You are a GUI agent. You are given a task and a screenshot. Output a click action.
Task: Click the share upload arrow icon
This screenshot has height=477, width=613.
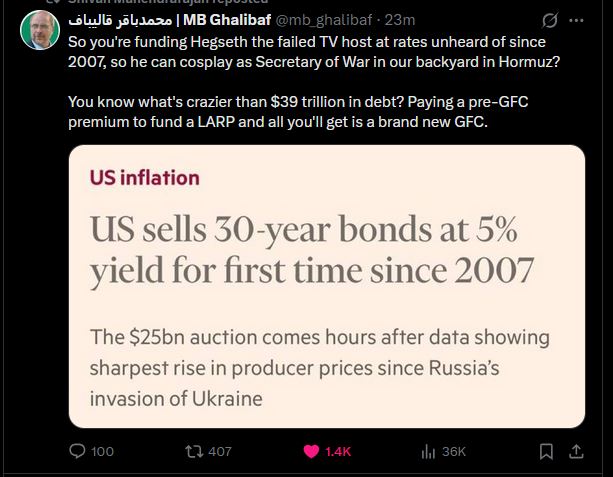pos(576,452)
